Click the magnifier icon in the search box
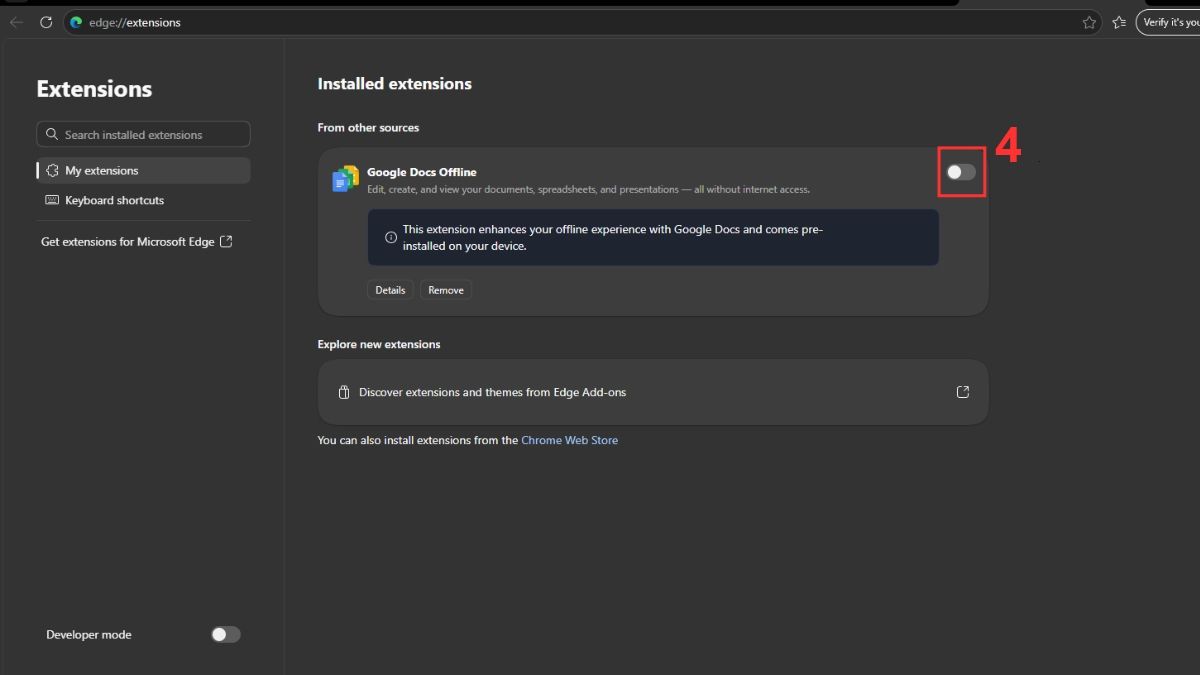 click(x=52, y=134)
